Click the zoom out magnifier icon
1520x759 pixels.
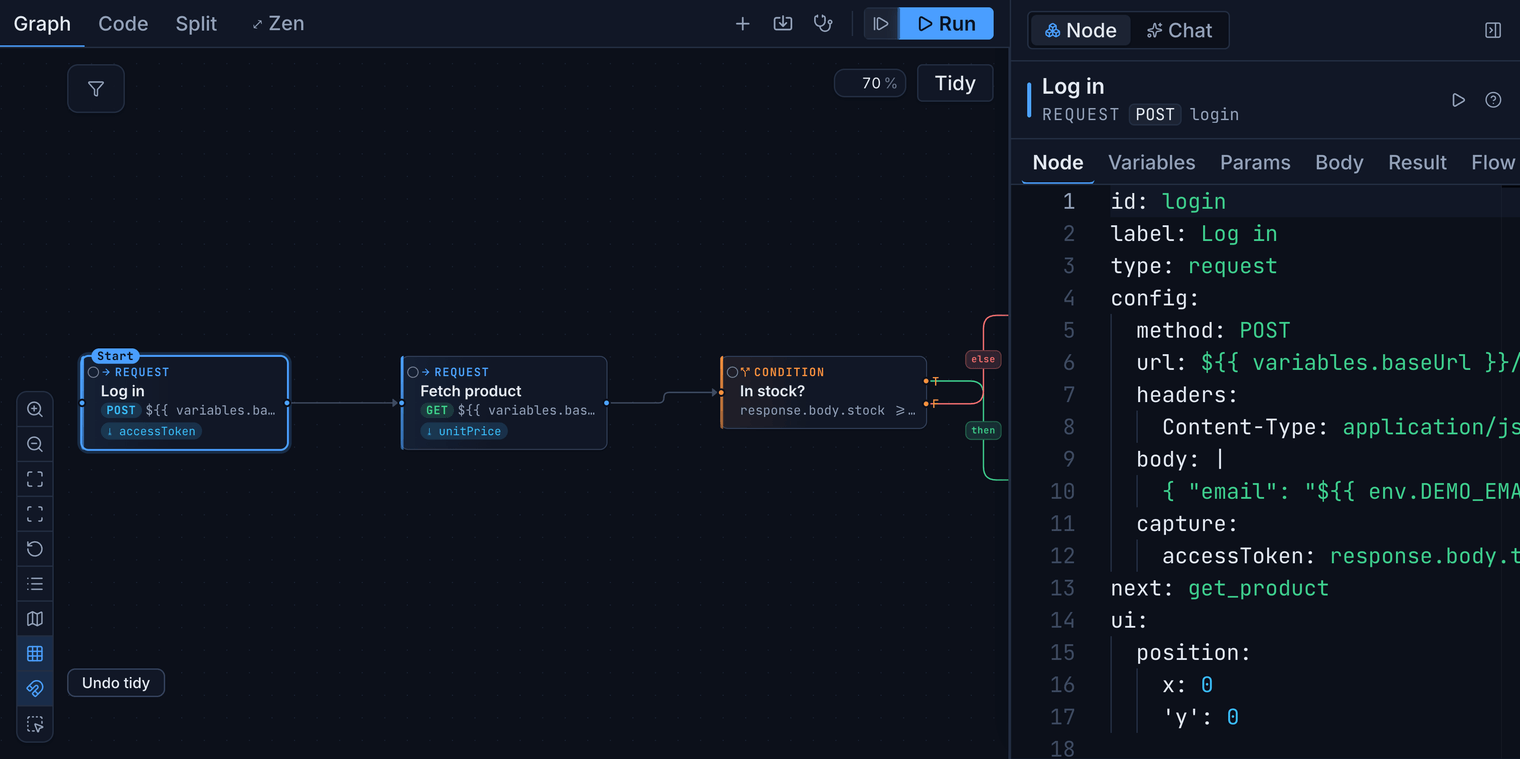[x=35, y=444]
